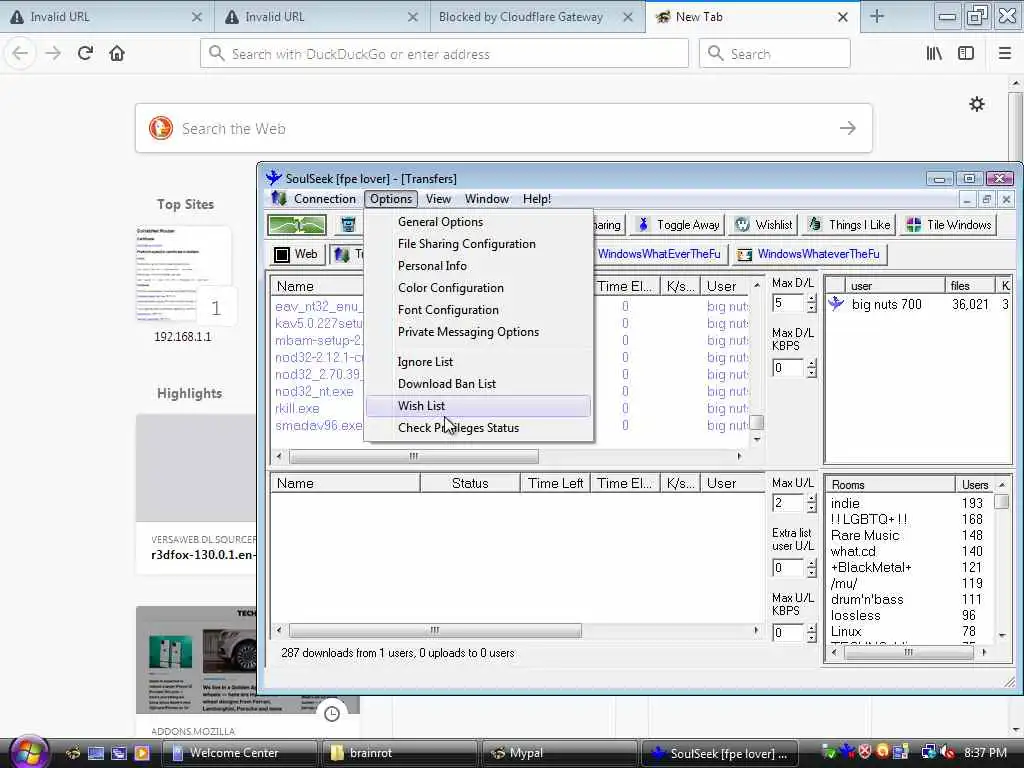The height and width of the screenshot is (768, 1024).
Task: Open the Ignore List entry
Action: point(425,362)
